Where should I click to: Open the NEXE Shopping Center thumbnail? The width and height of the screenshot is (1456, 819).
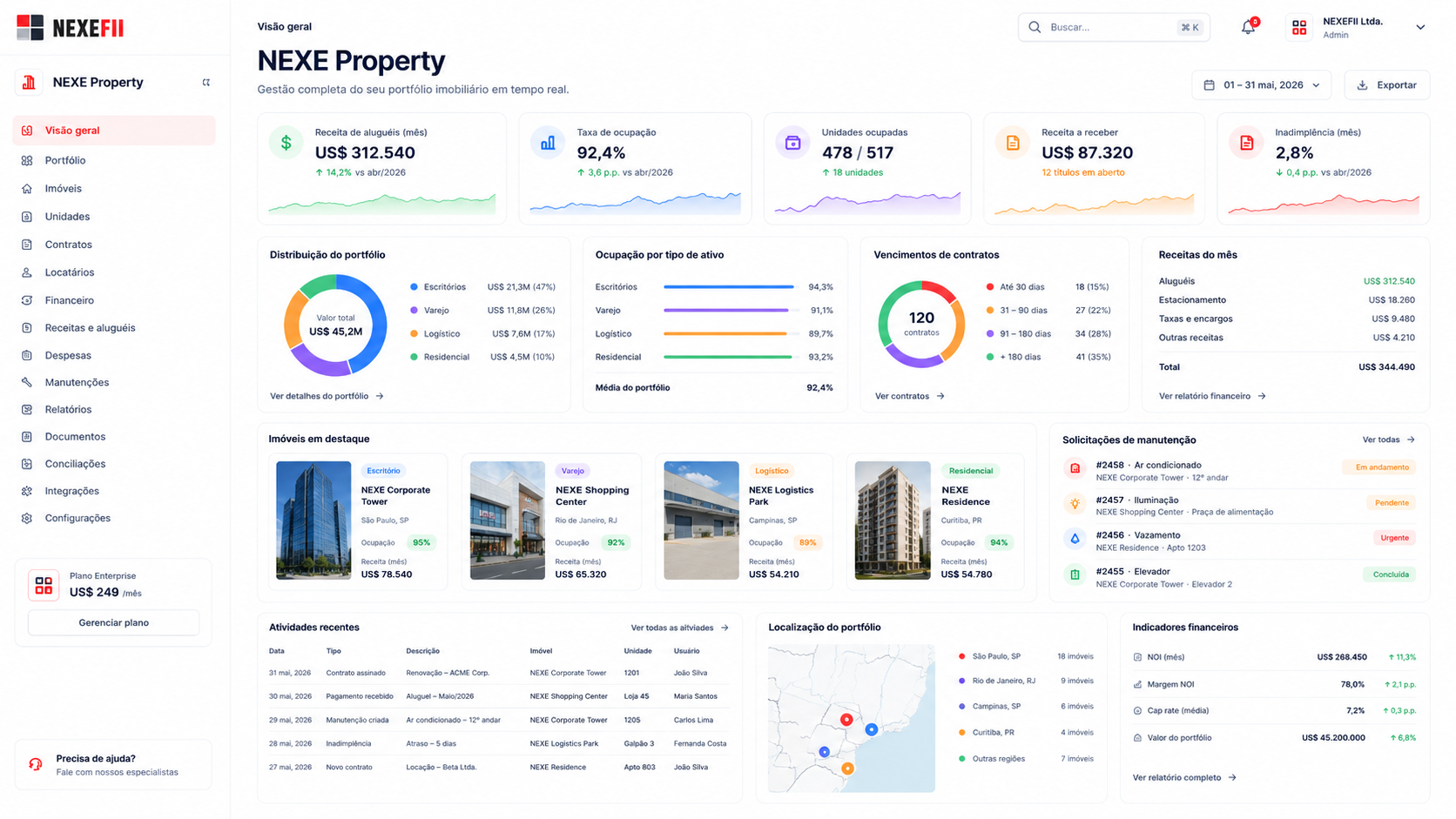pyautogui.click(x=508, y=520)
